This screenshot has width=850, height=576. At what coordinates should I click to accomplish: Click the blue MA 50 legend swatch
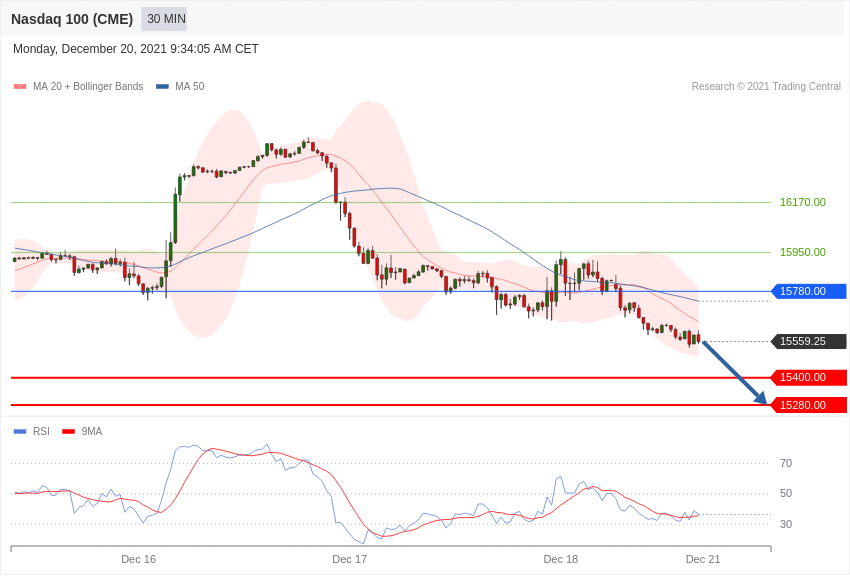162,86
